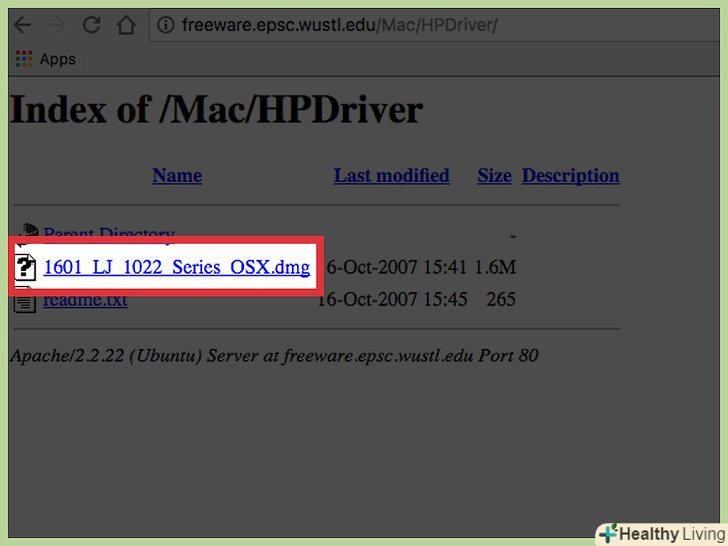Screen dimensions: 728x546
Task: Click the 16-Oct-2007 15:41 date text
Action: click(396, 267)
